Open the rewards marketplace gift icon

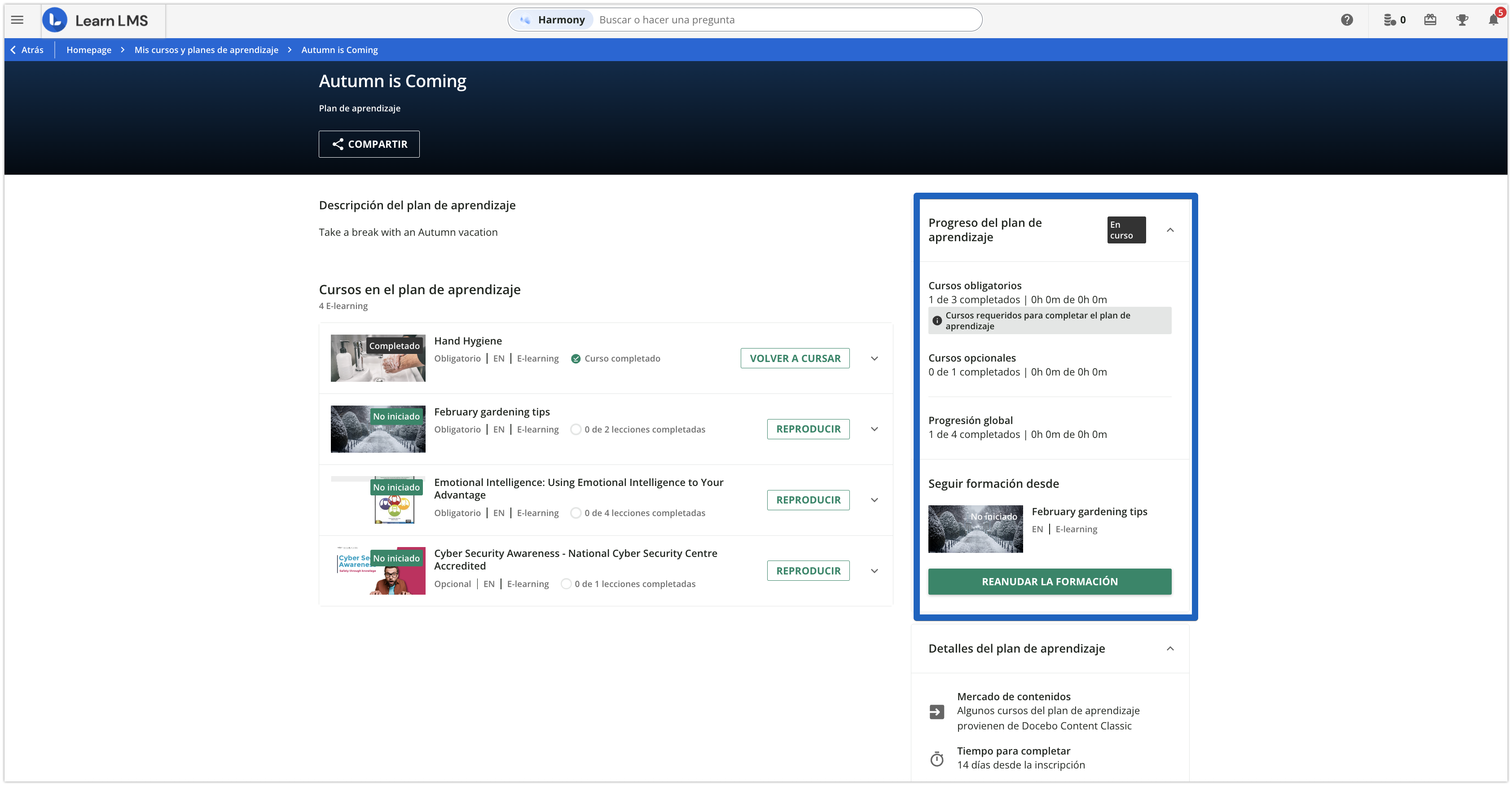(x=1430, y=20)
